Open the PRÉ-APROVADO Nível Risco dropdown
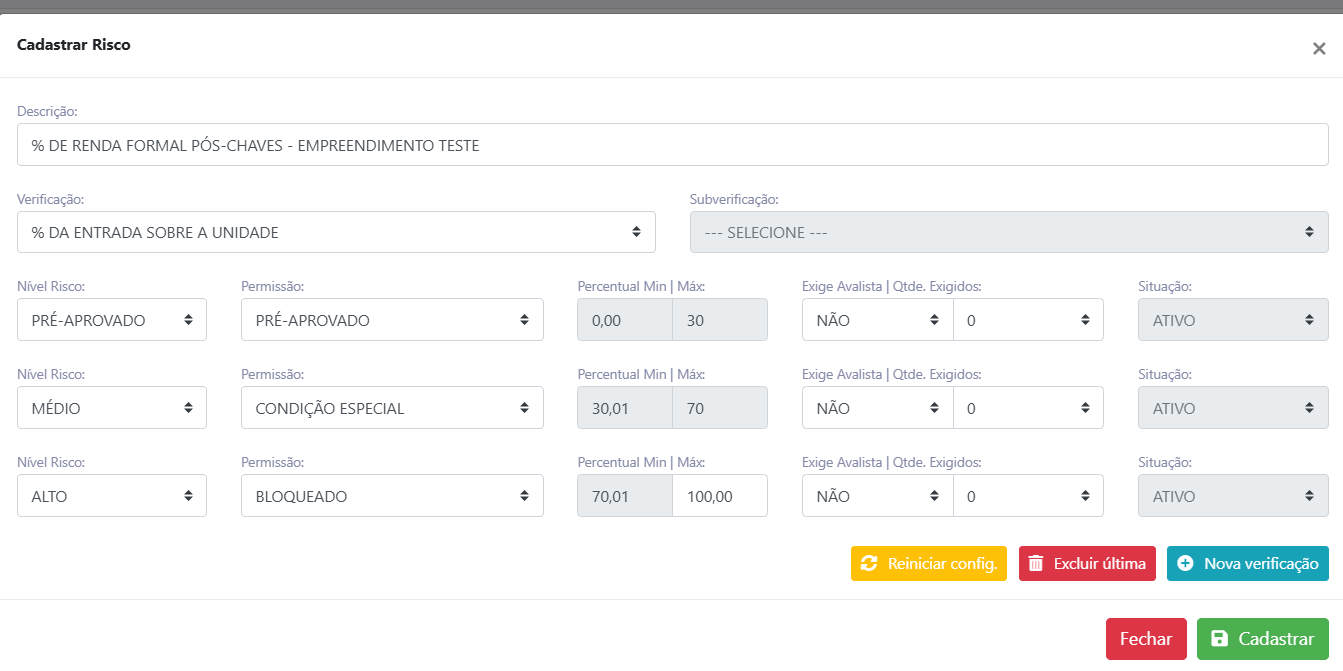This screenshot has height=671, width=1343. pyautogui.click(x=112, y=320)
